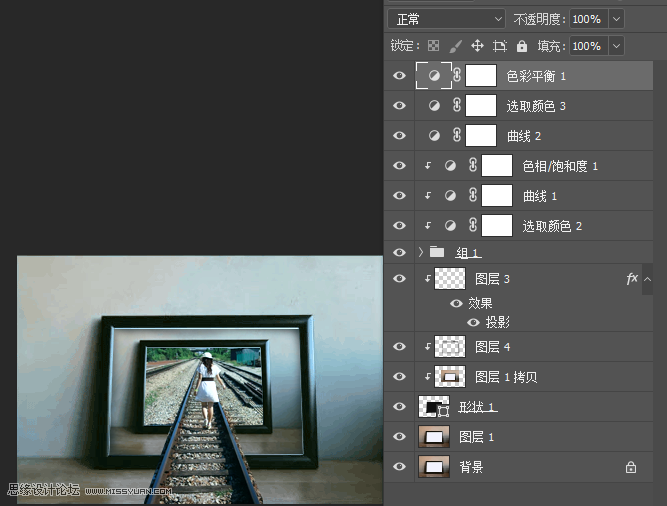Select the 图层 1 拷贝 layer name
Screen dimensions: 667x506
pyautogui.click(x=506, y=377)
